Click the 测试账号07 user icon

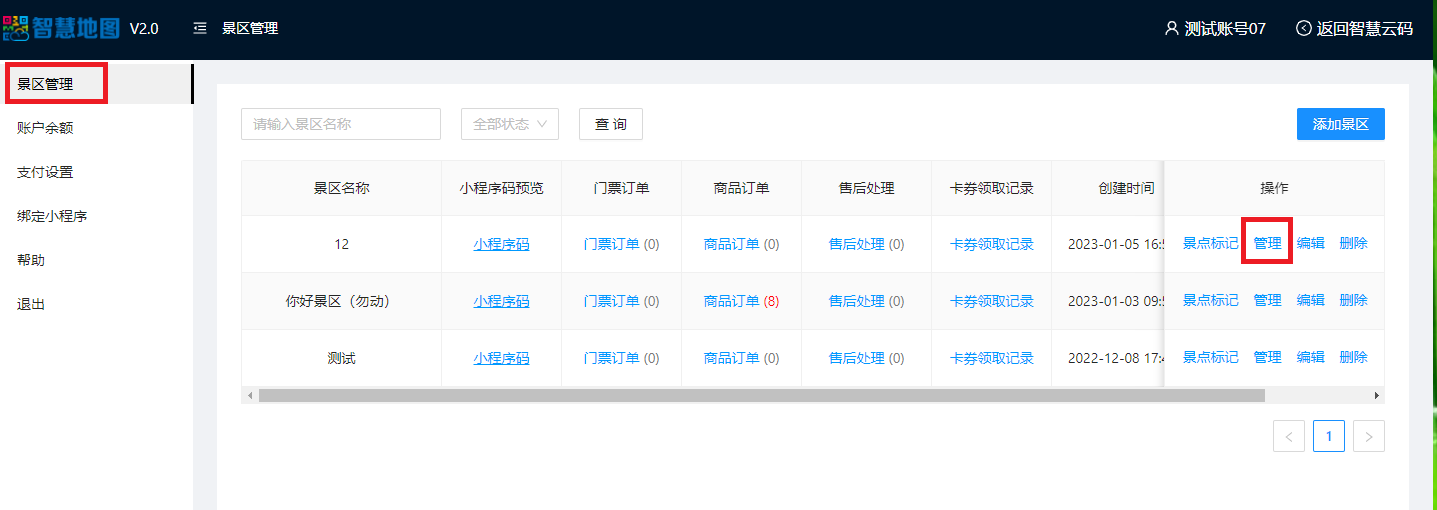pos(1172,29)
